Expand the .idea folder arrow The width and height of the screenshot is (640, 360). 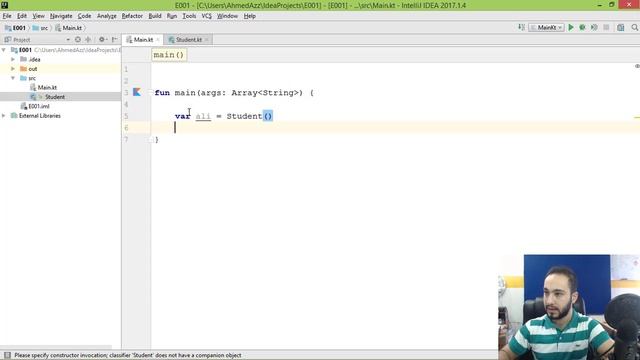[13, 59]
